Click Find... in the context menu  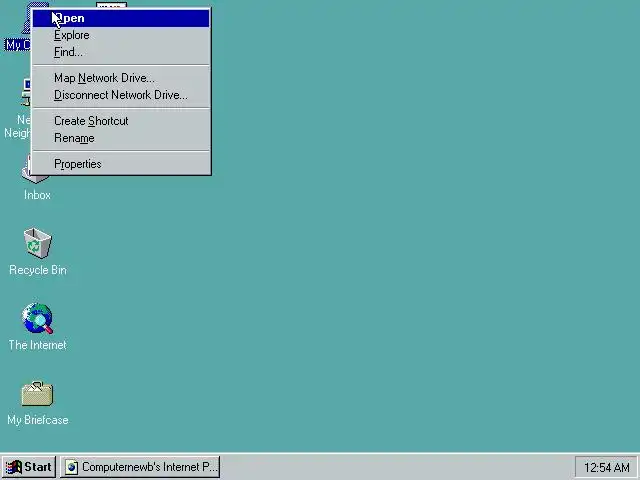pyautogui.click(x=121, y=52)
